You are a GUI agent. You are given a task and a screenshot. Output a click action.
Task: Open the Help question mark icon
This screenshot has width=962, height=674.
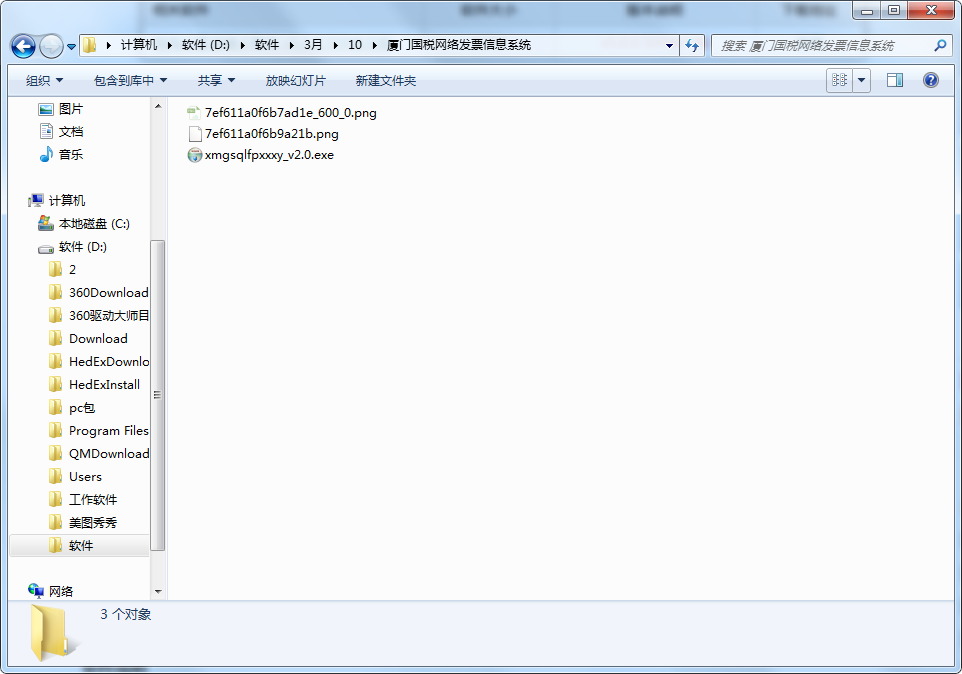pyautogui.click(x=931, y=80)
